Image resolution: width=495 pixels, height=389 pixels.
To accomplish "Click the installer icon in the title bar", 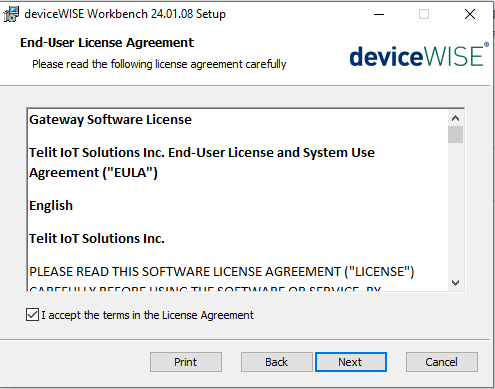I will pos(11,14).
